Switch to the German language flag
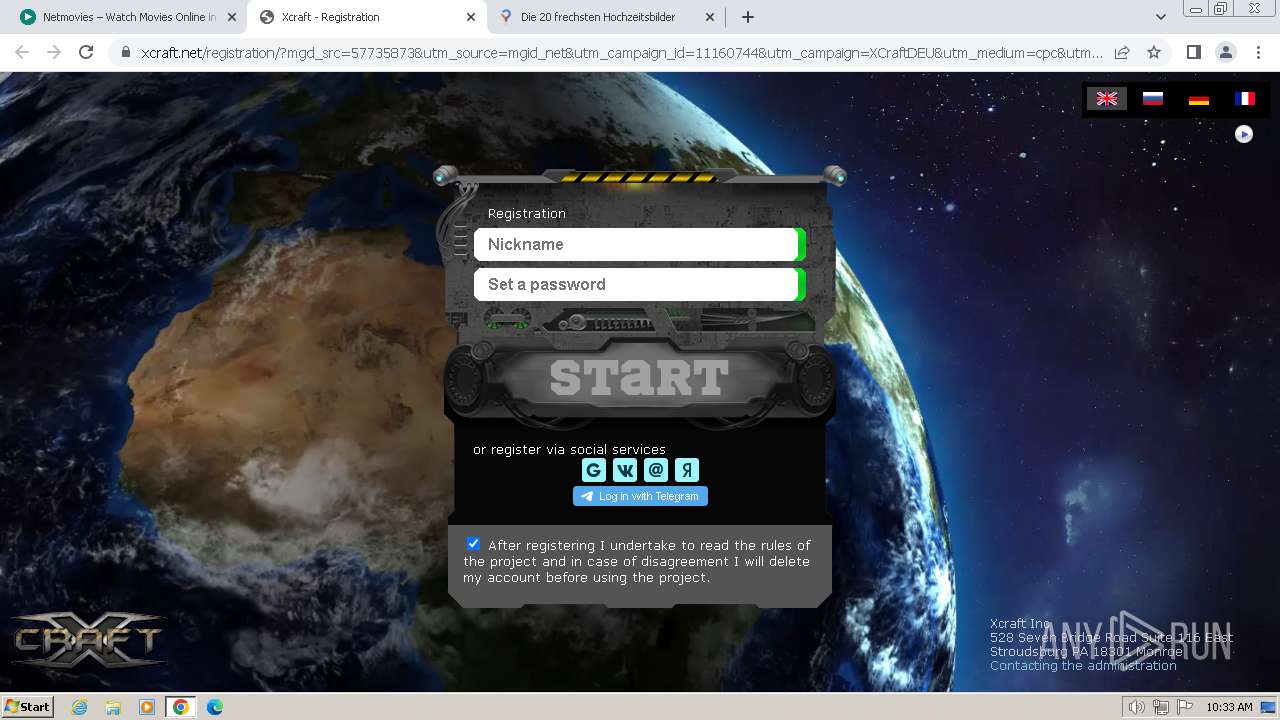 pos(1199,98)
